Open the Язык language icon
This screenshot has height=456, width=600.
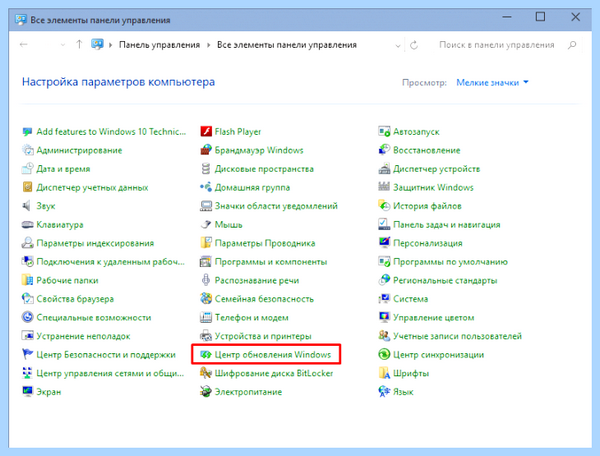[x=384, y=392]
